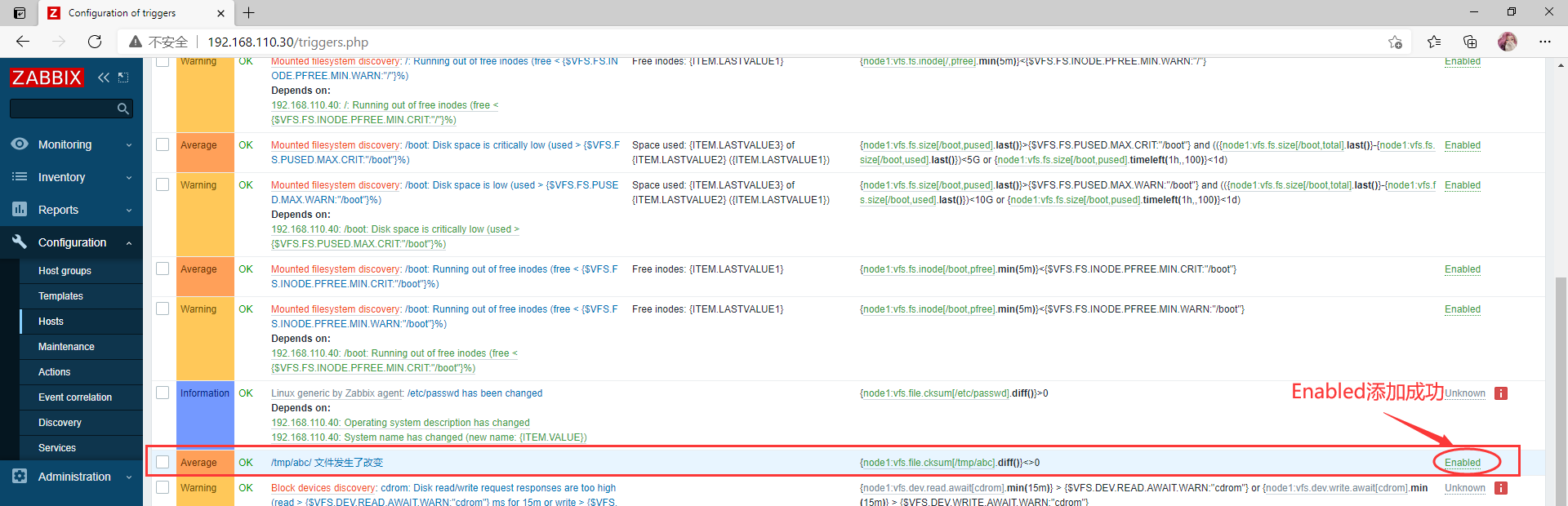Open Templates in Configuration submenu
The image size is (1568, 506).
(x=60, y=296)
